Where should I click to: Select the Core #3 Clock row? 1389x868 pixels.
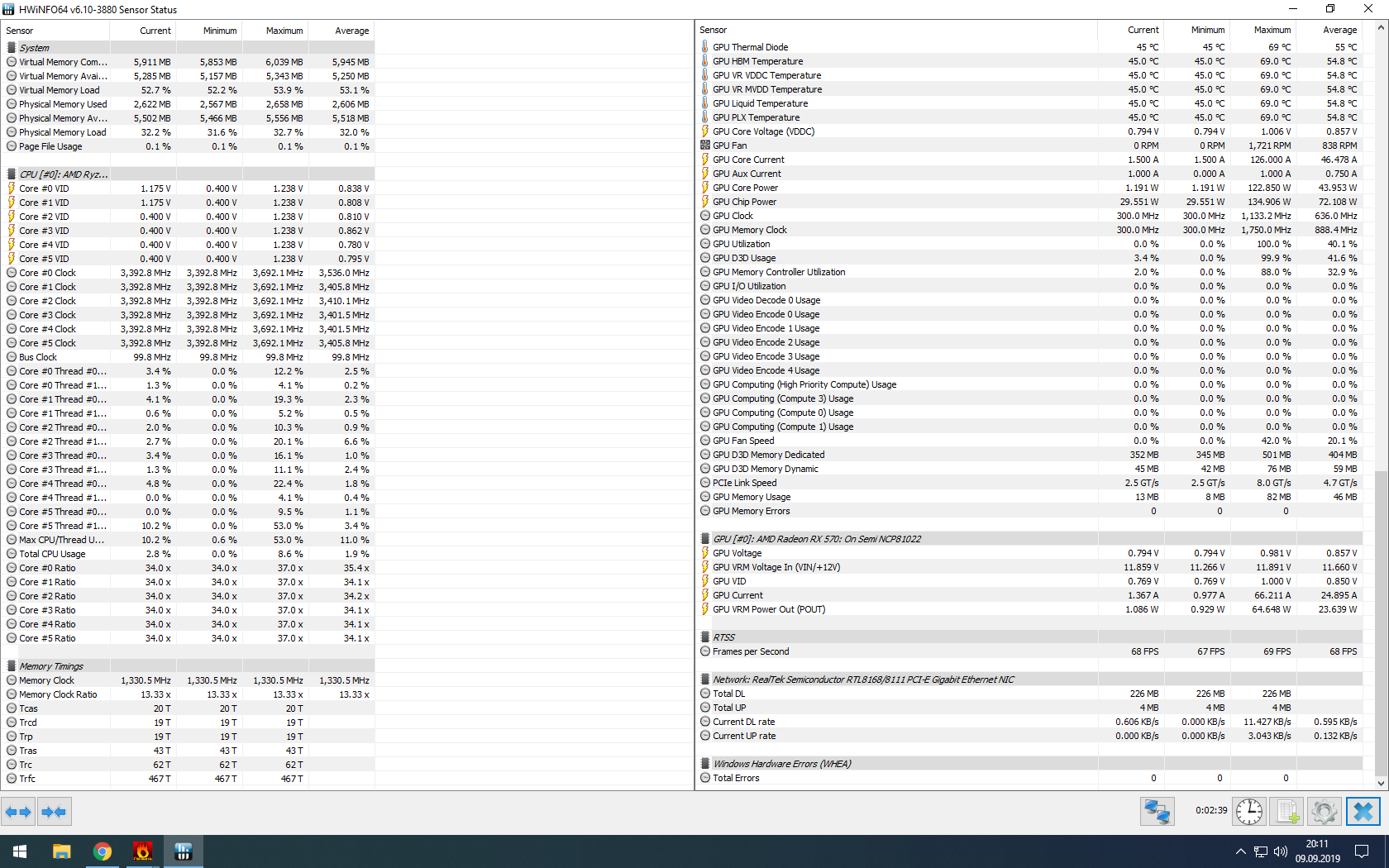189,315
